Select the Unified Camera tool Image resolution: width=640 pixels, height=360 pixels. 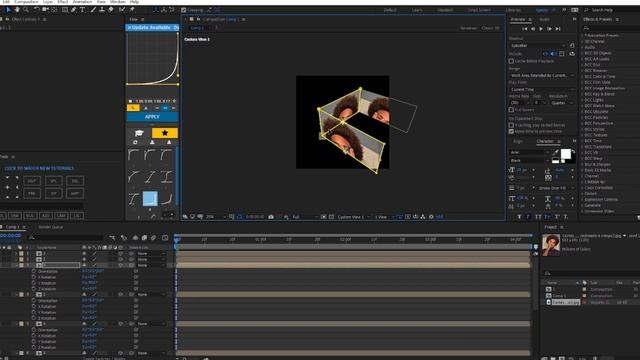[45, 9]
